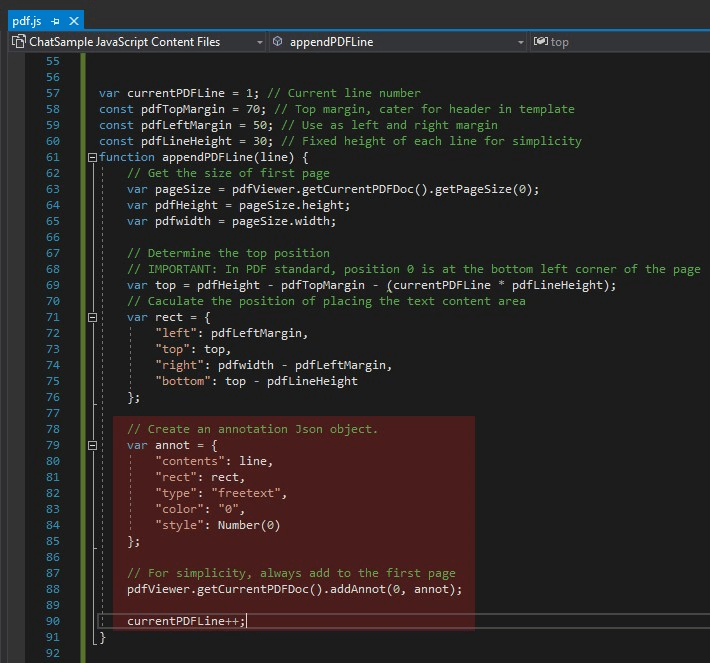710x663 pixels.
Task: Click the "contents" key on line 80
Action: (190, 461)
